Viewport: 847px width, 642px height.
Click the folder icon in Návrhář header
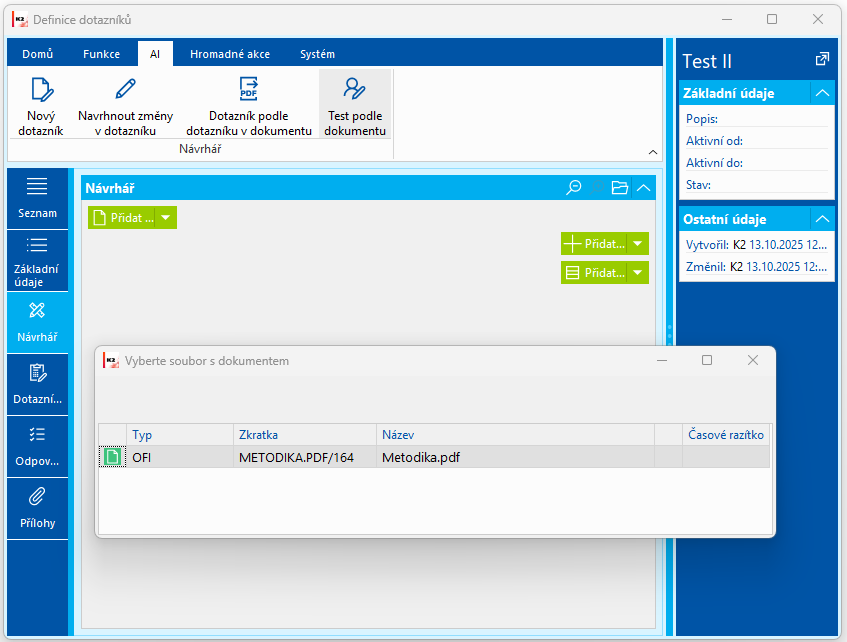620,188
